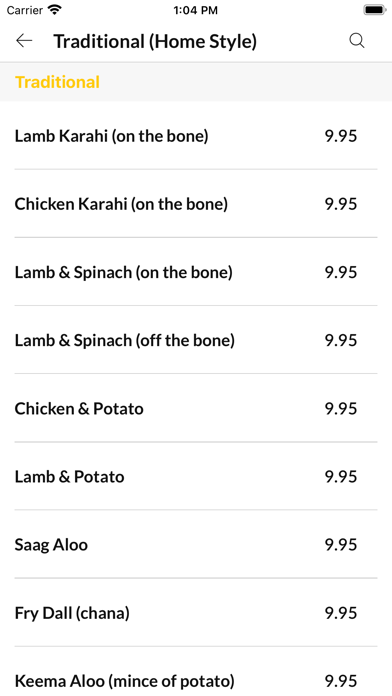Tap the 9.95 price for Lamb Karahi
The image size is (392, 696).
(x=341, y=135)
